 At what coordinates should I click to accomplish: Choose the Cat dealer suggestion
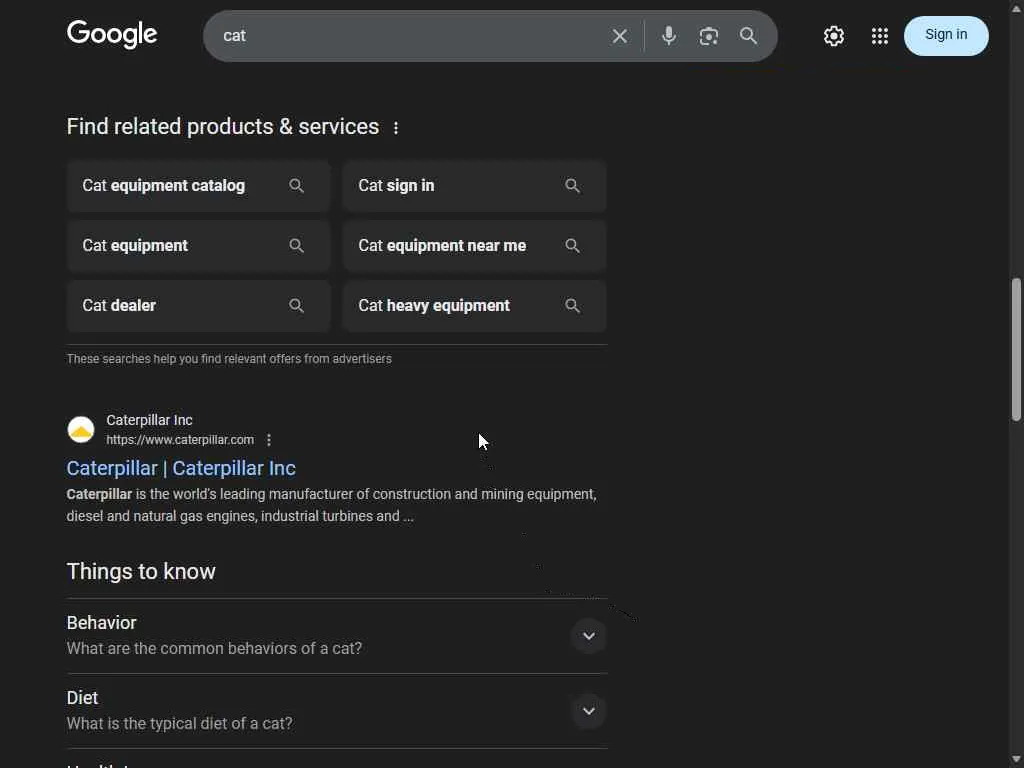[198, 306]
